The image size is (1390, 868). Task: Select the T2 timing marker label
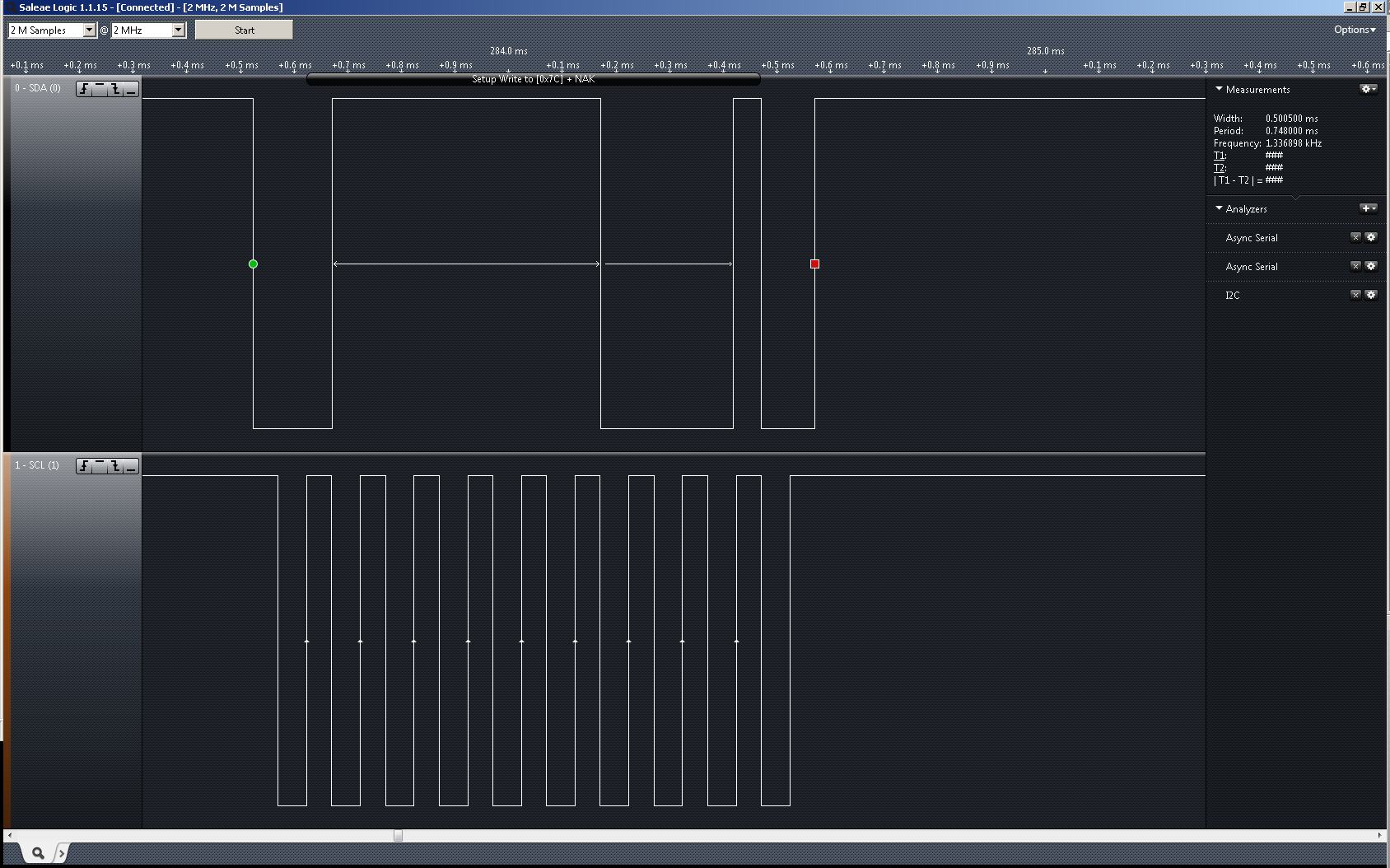coord(1220,168)
